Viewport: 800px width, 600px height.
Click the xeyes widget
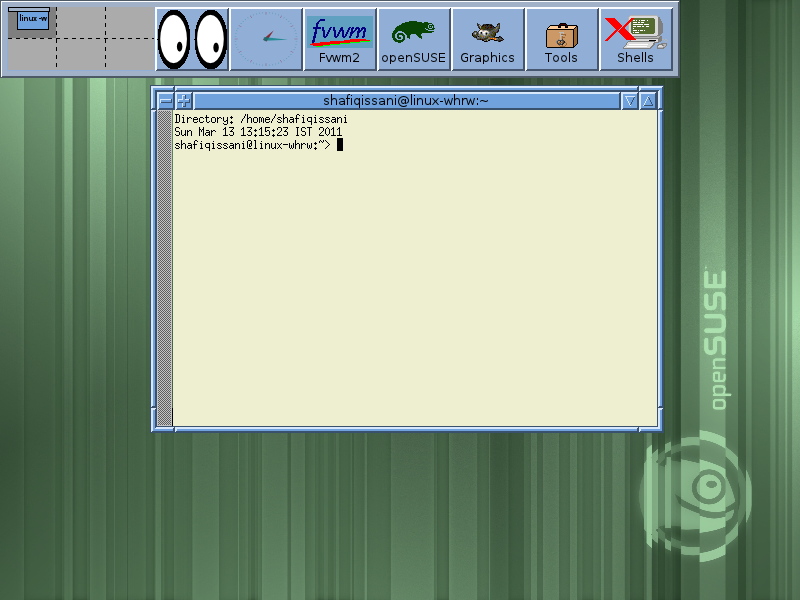click(x=192, y=39)
